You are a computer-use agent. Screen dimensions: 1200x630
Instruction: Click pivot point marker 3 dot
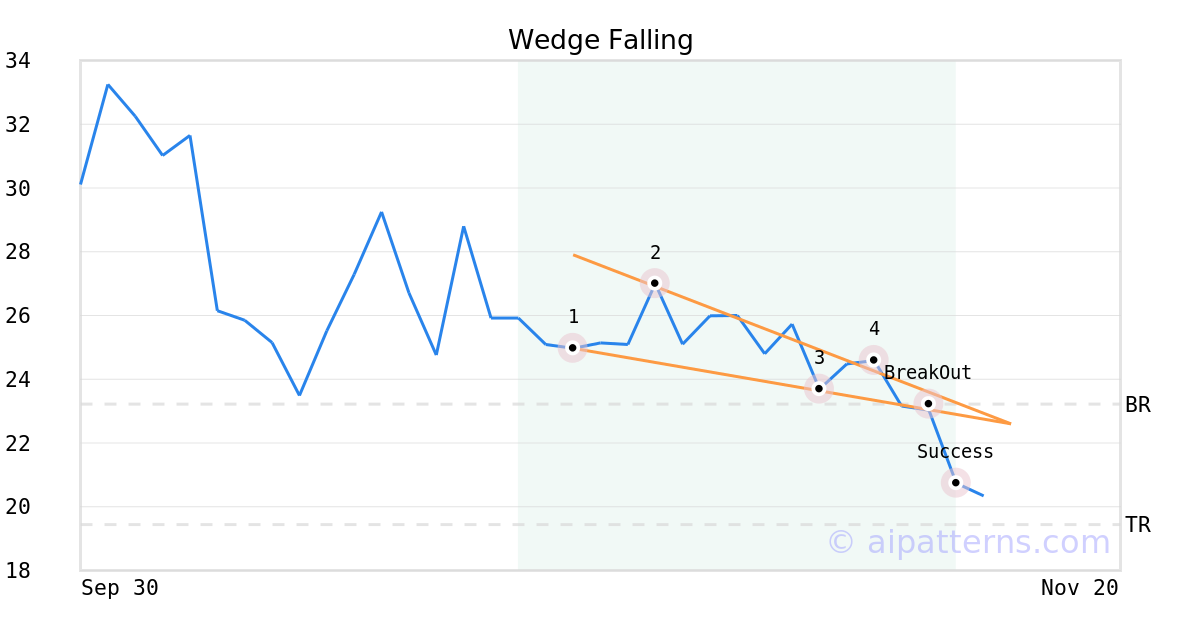[x=819, y=388]
